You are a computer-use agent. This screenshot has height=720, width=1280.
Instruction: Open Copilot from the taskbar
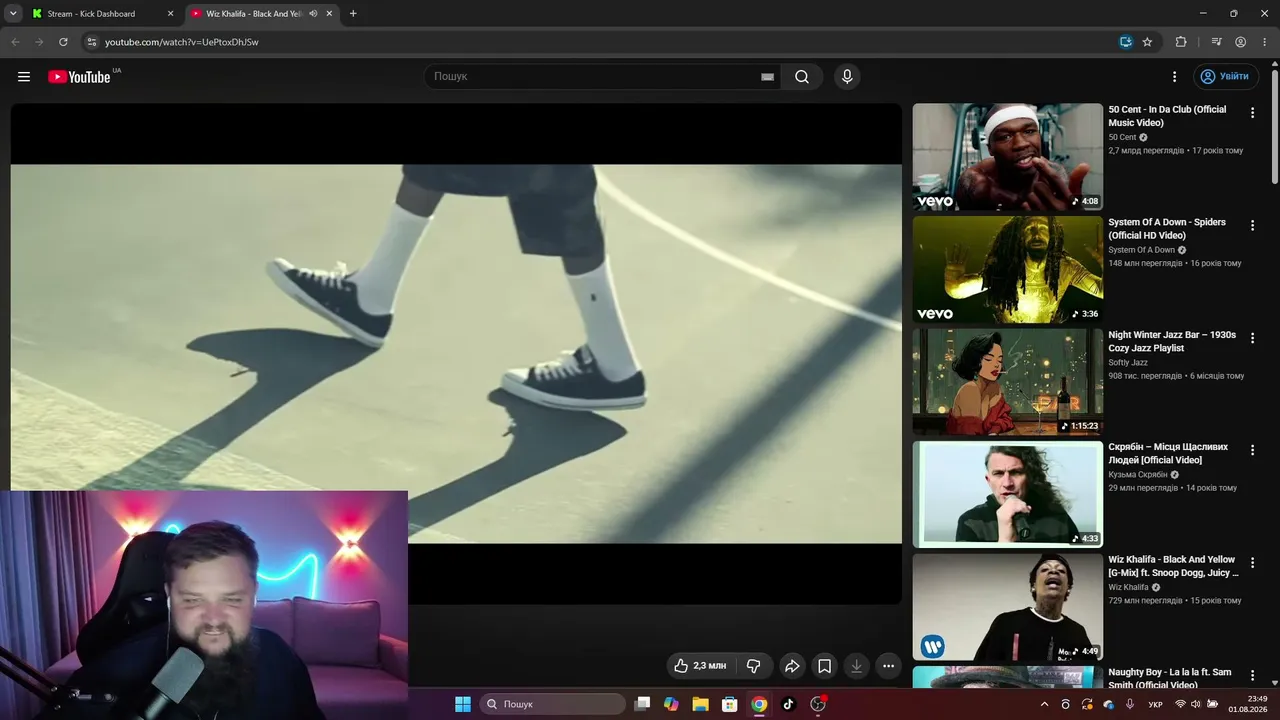[x=671, y=704]
